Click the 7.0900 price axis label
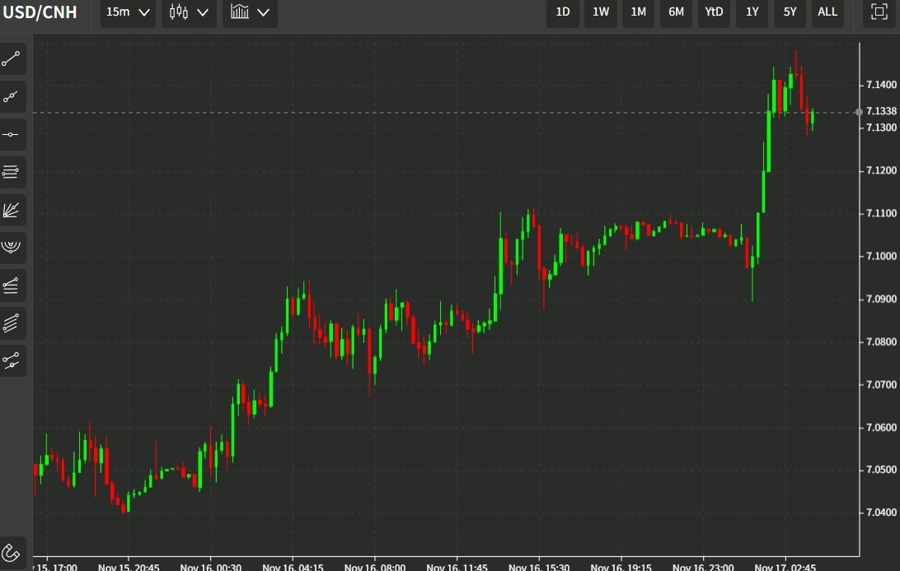Screen dimensions: 900x571 click(x=881, y=299)
